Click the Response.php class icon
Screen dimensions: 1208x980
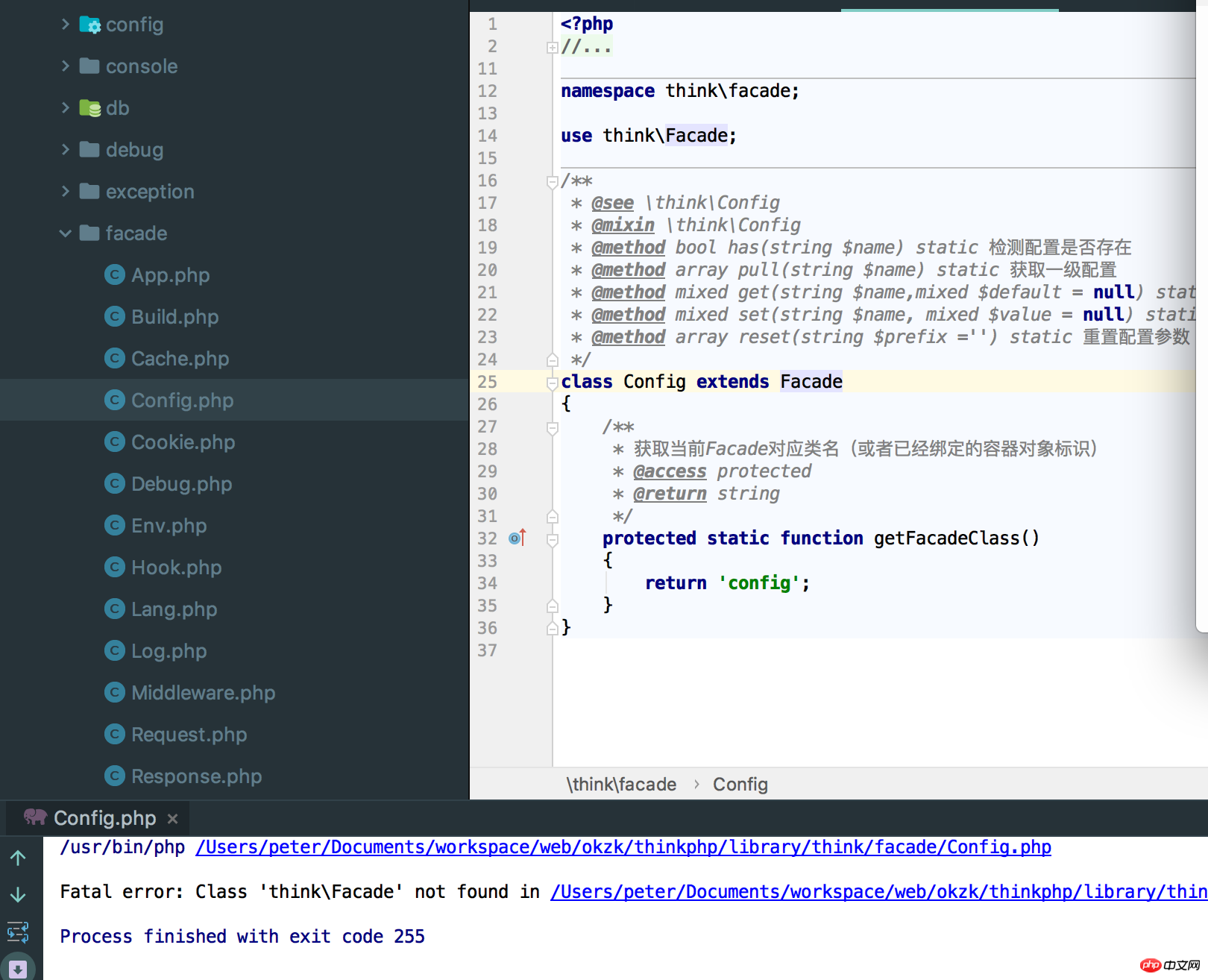click(x=114, y=776)
